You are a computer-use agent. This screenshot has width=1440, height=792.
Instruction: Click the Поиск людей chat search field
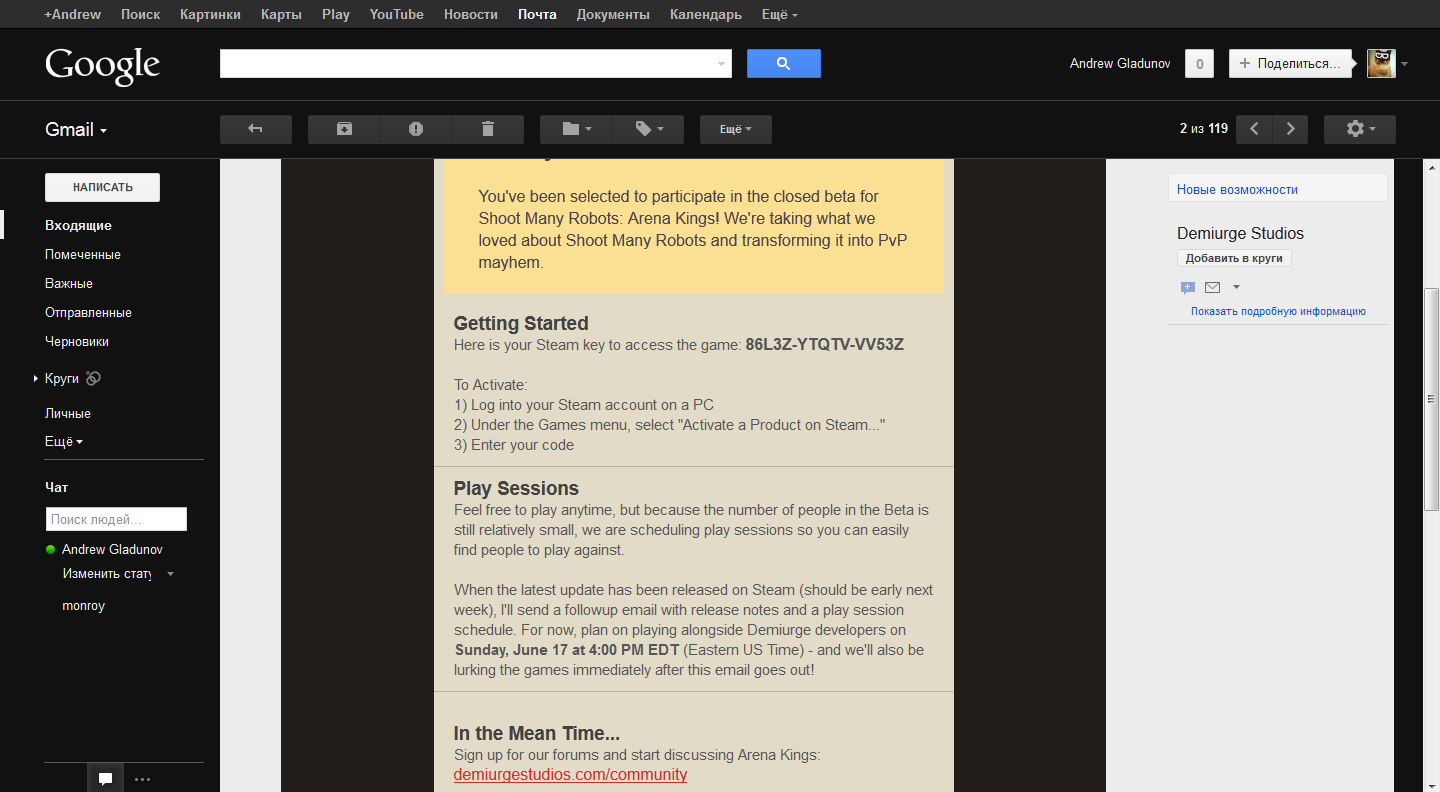click(x=116, y=519)
